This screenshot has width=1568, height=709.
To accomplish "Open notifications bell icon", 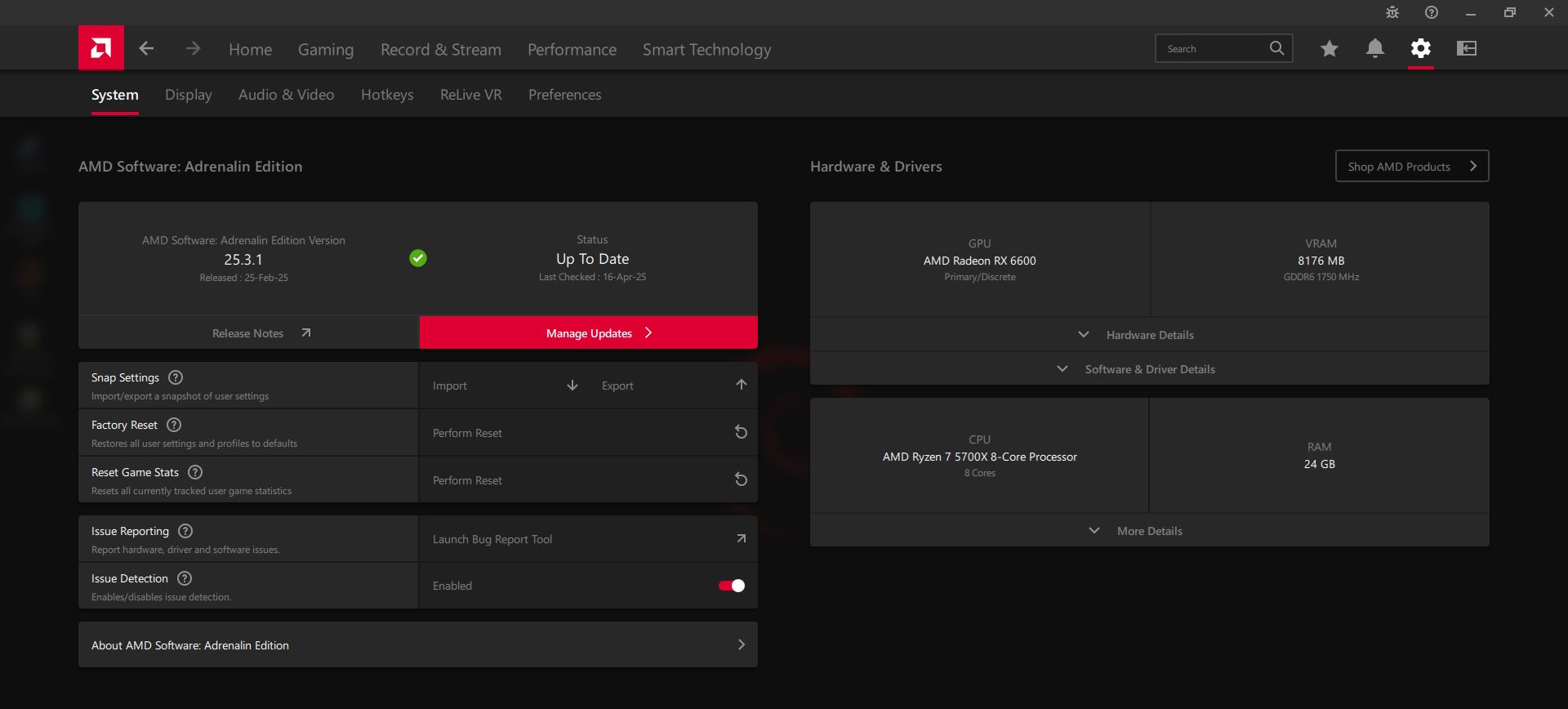I will [x=1374, y=49].
